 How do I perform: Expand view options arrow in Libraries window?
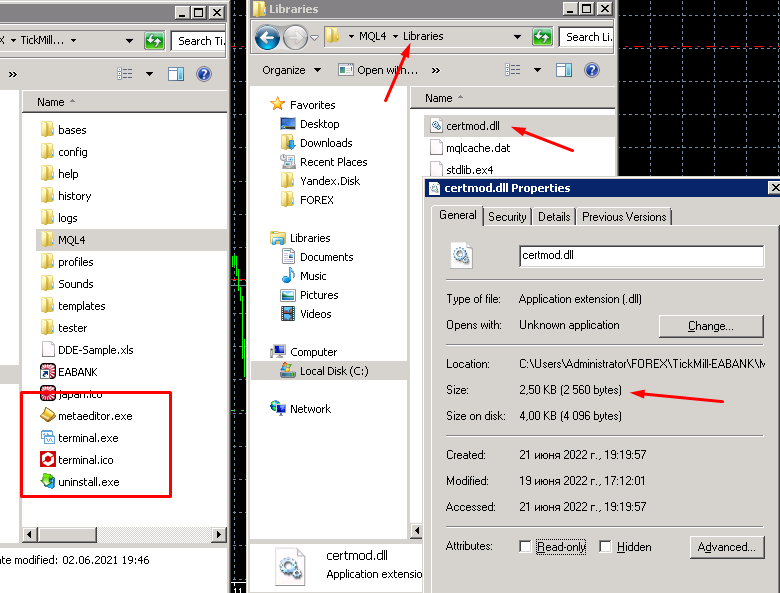click(x=537, y=70)
